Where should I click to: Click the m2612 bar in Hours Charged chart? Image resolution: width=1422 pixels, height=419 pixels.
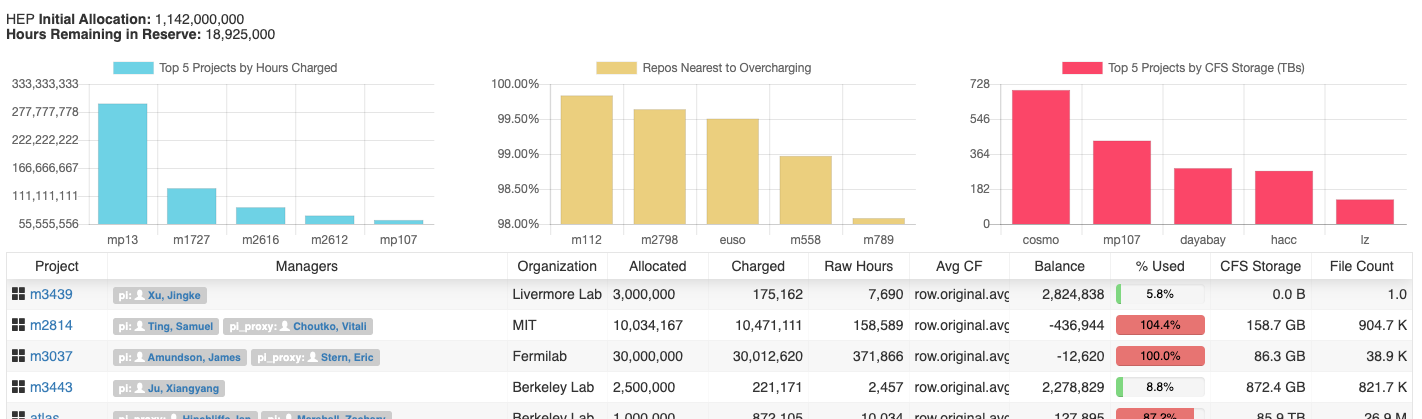click(x=329, y=220)
